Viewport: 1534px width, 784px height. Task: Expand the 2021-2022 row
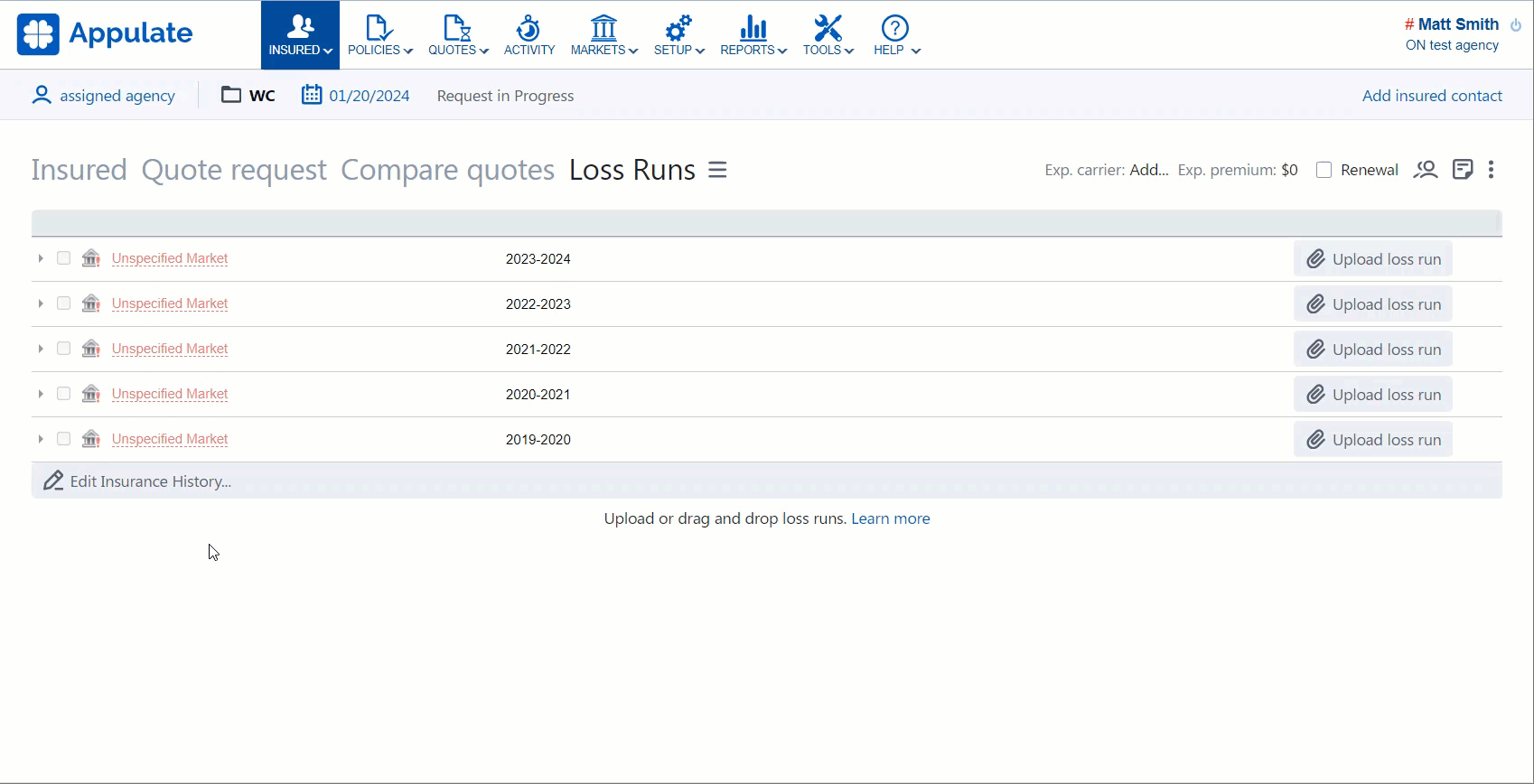click(41, 349)
